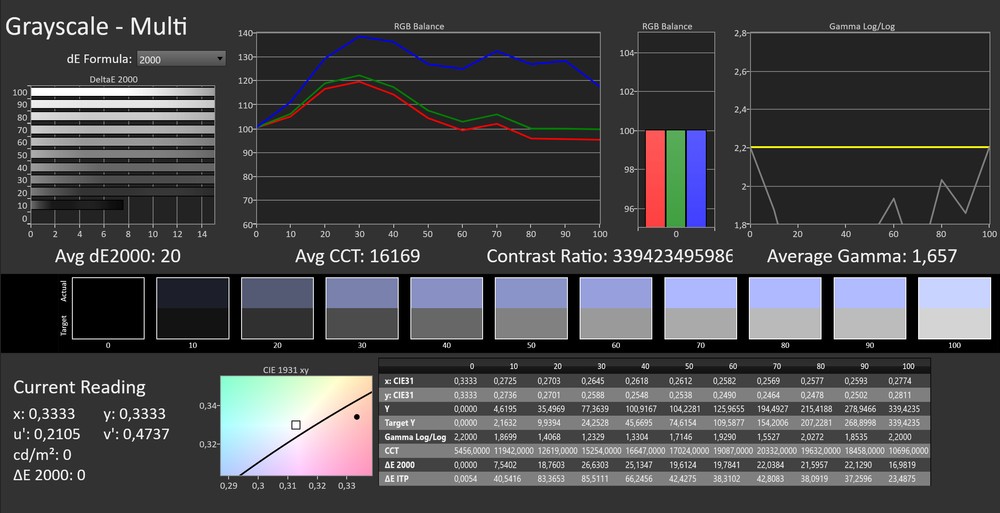Select the CCT row label in the data table
1000x513 pixels.
[x=392, y=451]
